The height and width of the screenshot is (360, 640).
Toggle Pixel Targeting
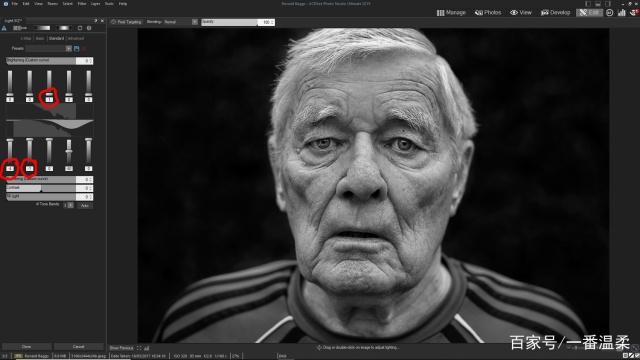pyautogui.click(x=126, y=22)
